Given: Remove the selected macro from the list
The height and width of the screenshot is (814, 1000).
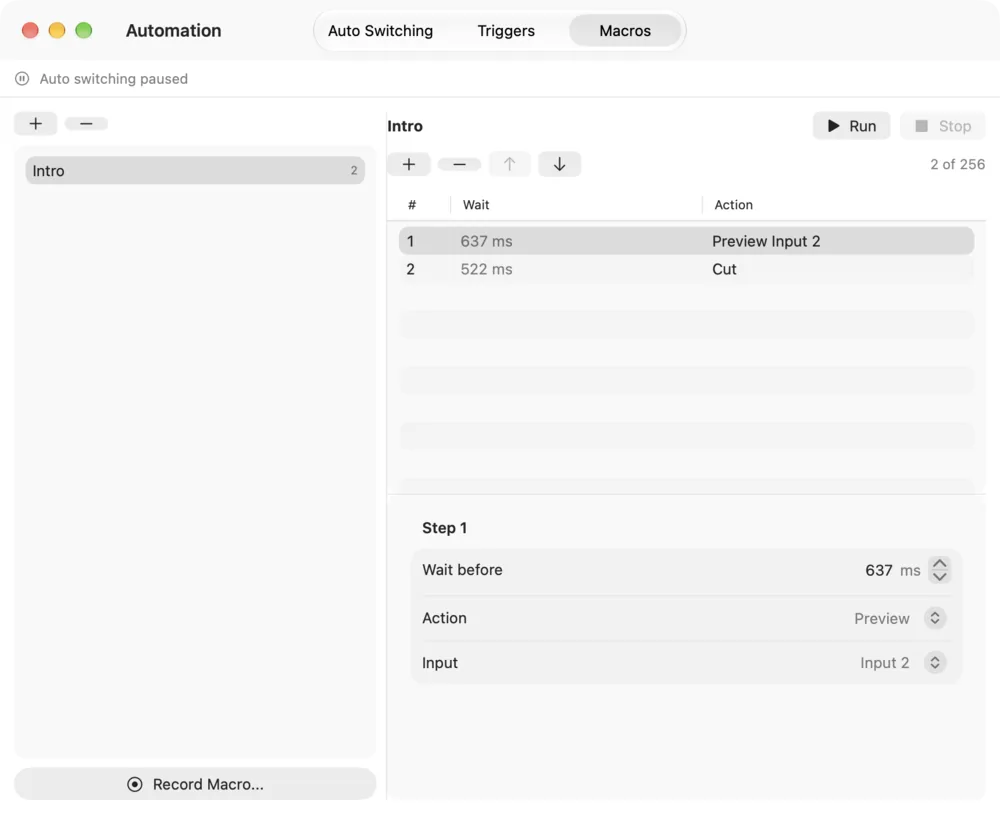Looking at the screenshot, I should pos(86,124).
